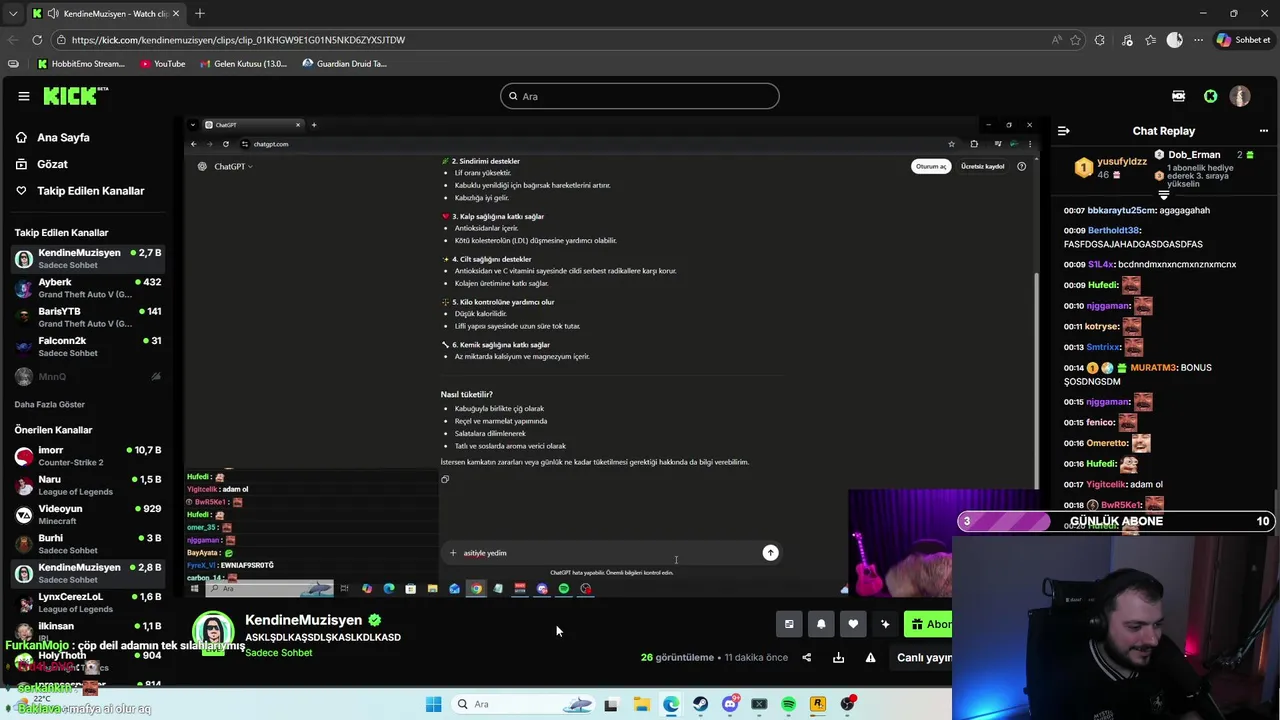Screen dimensions: 1280x720
Task: Open LynxCerezLoL recommended channel
Action: coord(88,602)
